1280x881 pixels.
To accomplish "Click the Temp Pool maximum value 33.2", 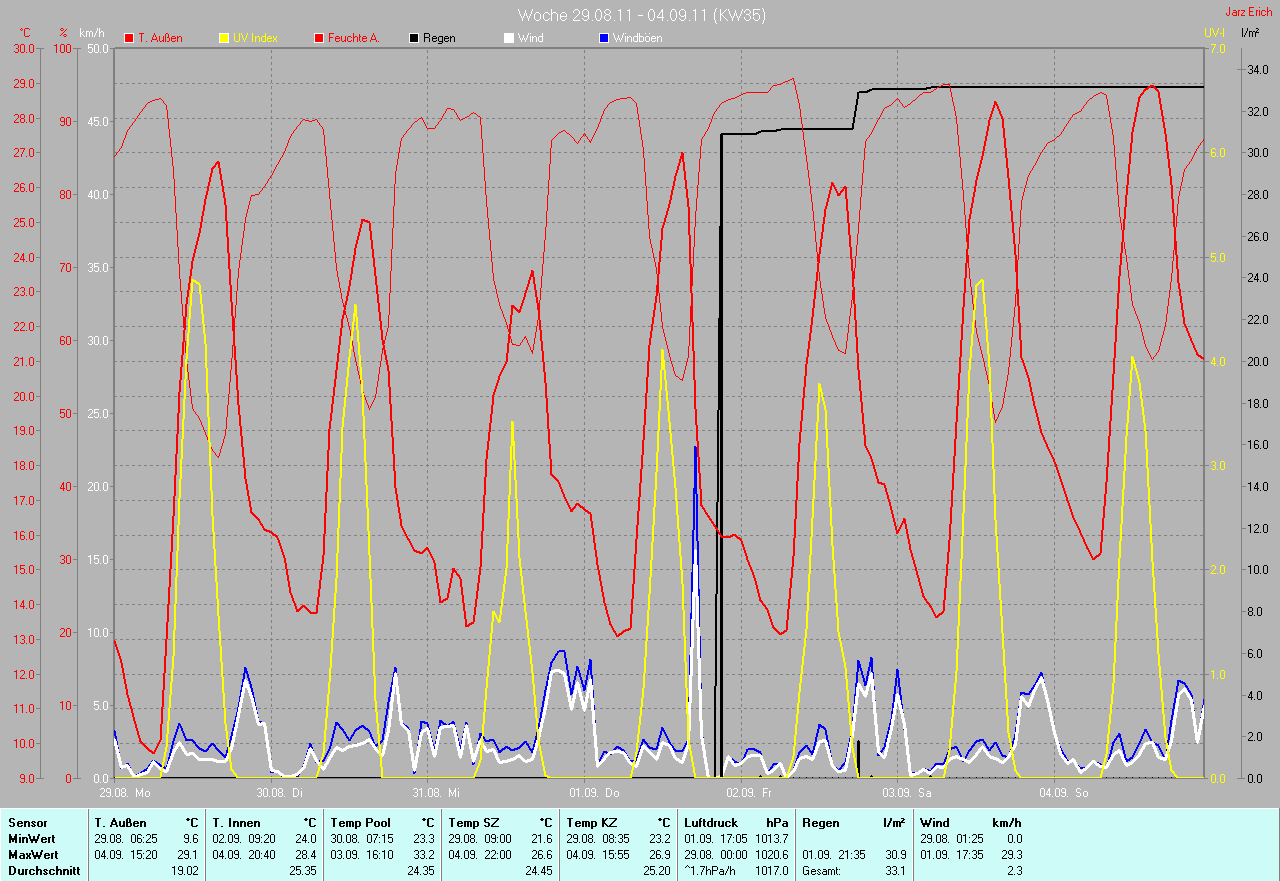I will point(422,855).
